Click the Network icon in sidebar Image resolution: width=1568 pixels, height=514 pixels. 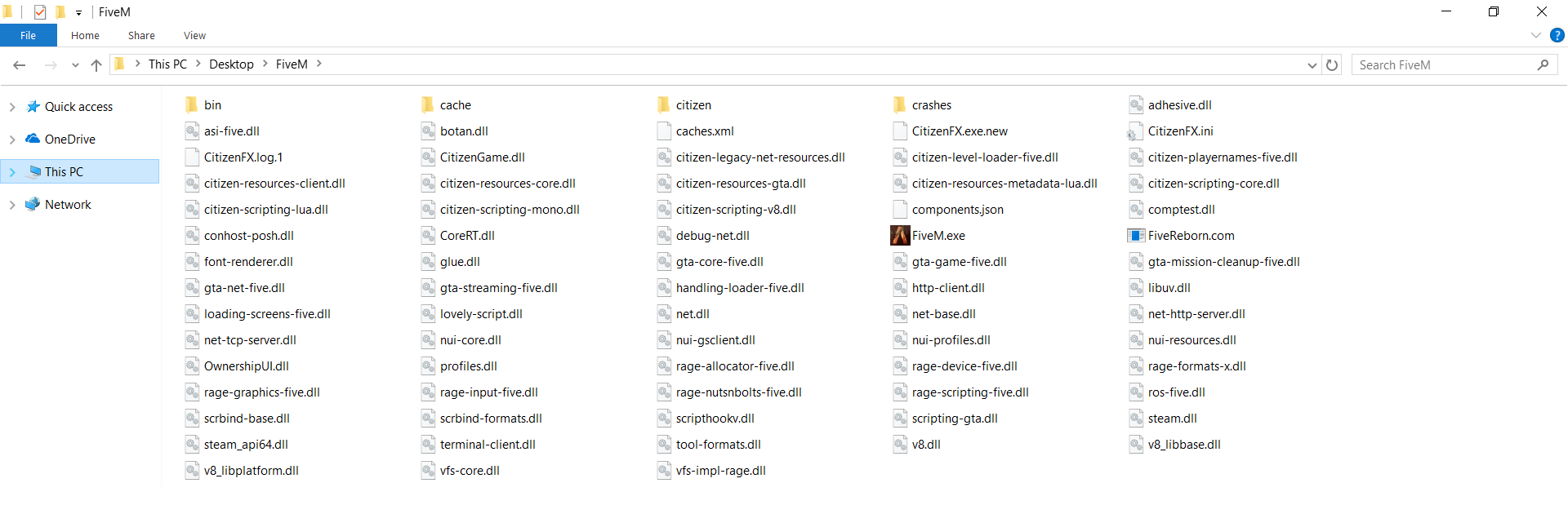(33, 204)
